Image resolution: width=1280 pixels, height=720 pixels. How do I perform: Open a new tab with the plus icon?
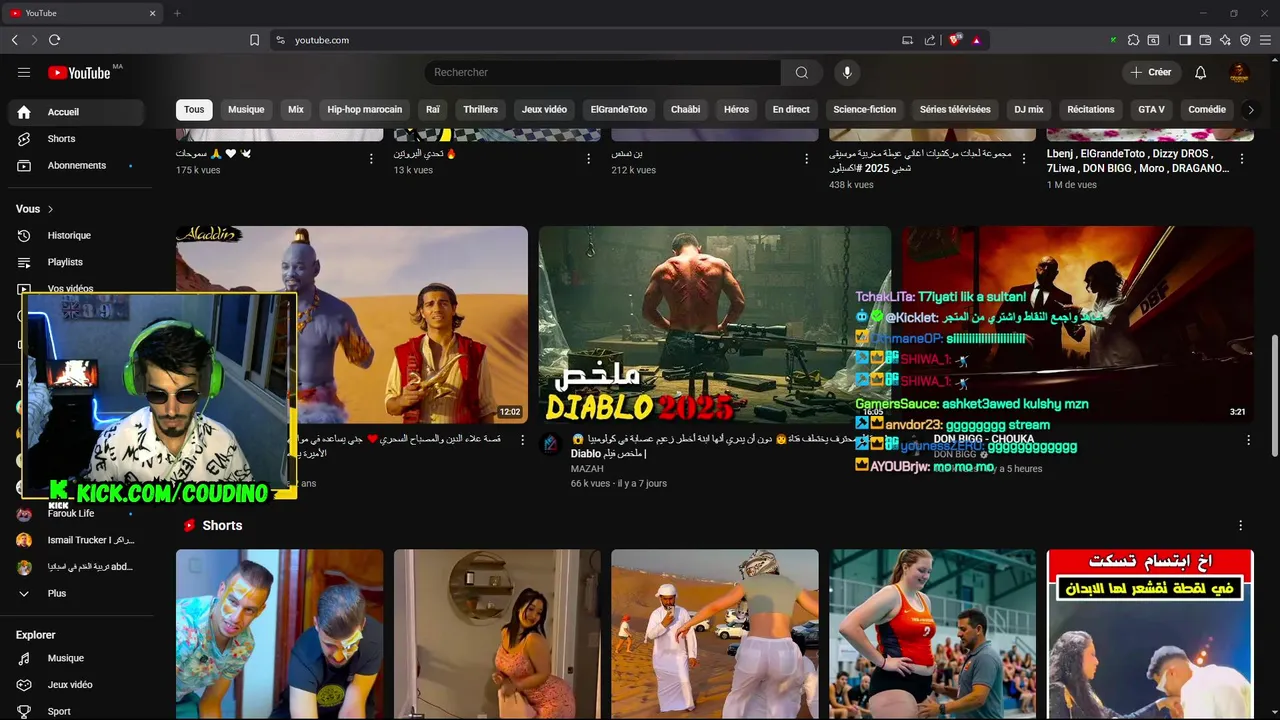177,13
